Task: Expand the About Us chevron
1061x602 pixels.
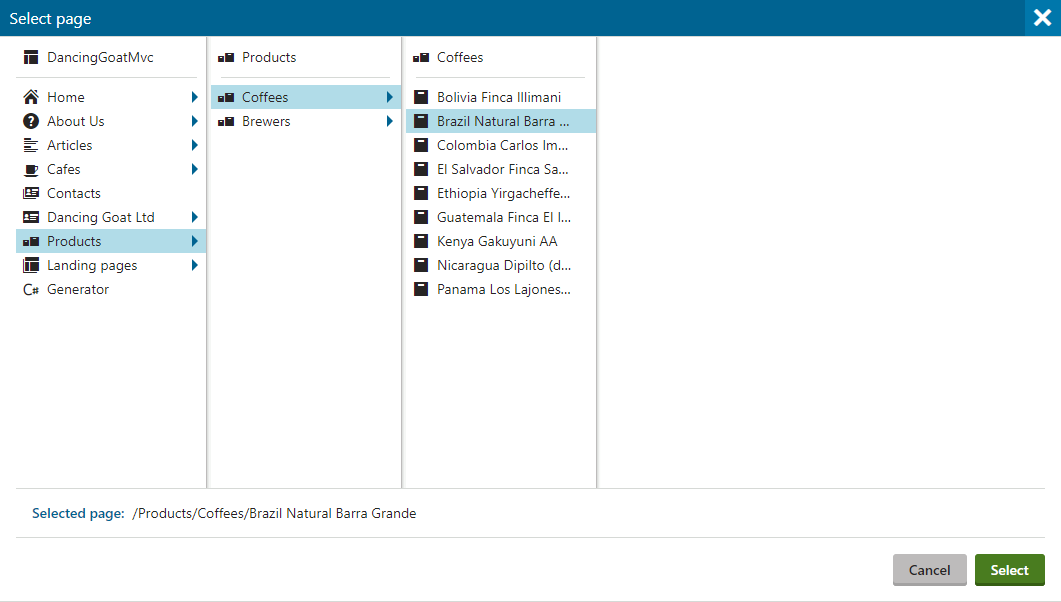Action: tap(194, 121)
